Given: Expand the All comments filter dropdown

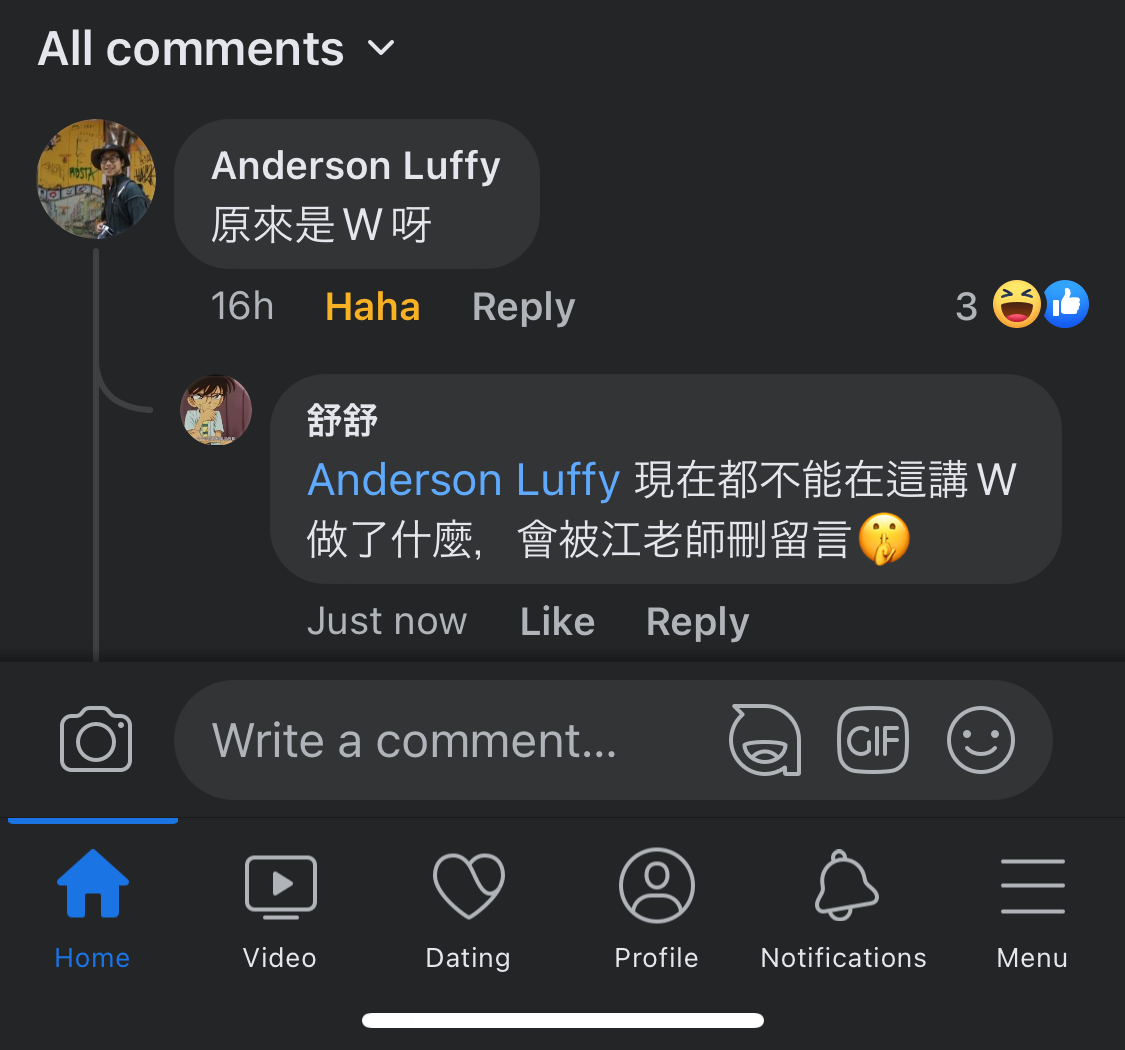Looking at the screenshot, I should click(x=216, y=49).
